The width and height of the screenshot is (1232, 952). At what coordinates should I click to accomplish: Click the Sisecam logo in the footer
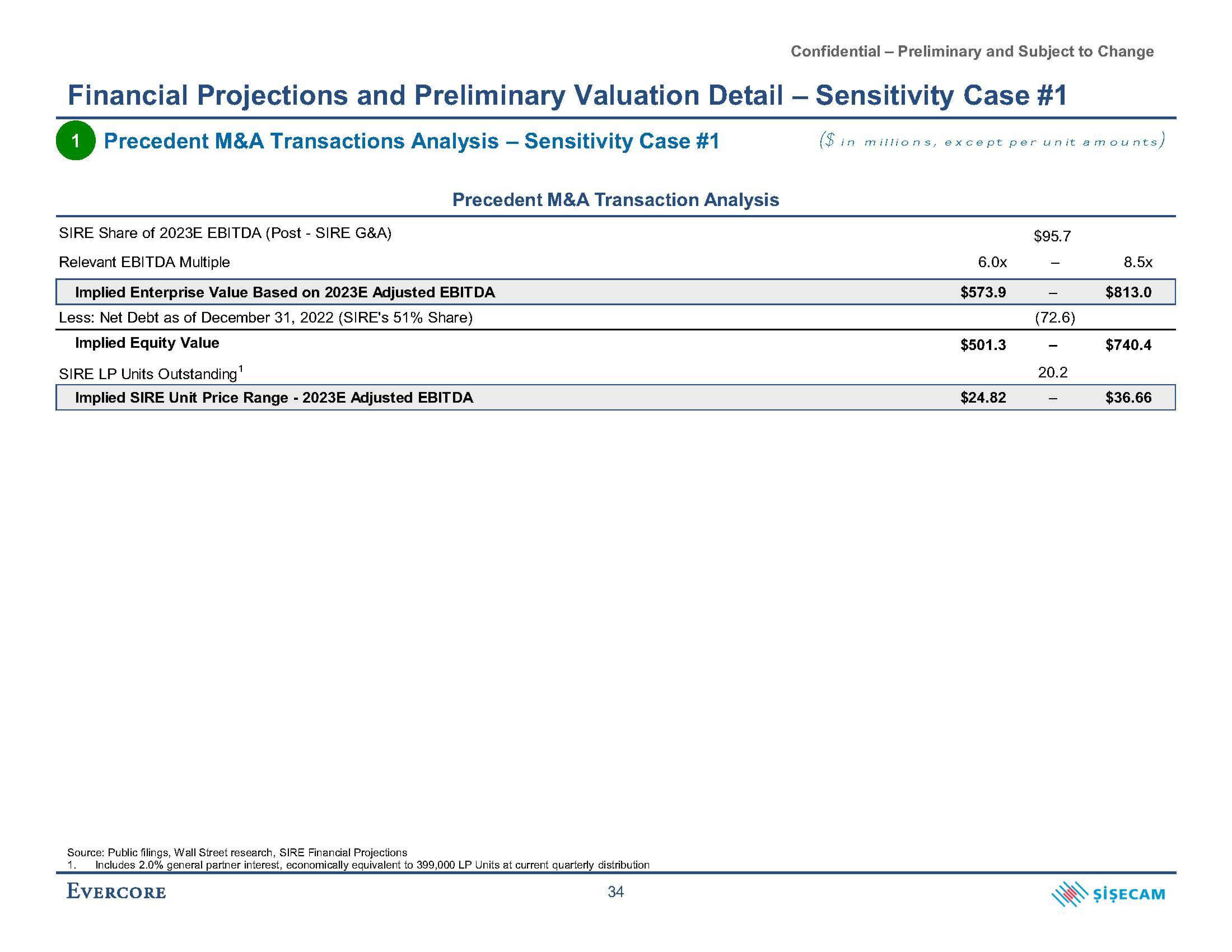tap(1109, 894)
